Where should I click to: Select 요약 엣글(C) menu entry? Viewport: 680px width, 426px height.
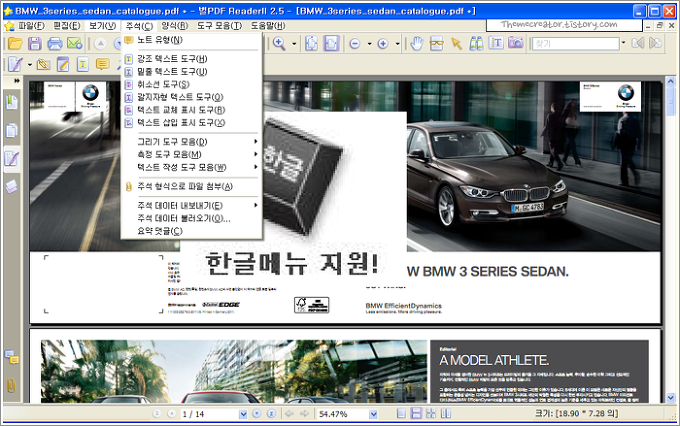pyautogui.click(x=192, y=231)
